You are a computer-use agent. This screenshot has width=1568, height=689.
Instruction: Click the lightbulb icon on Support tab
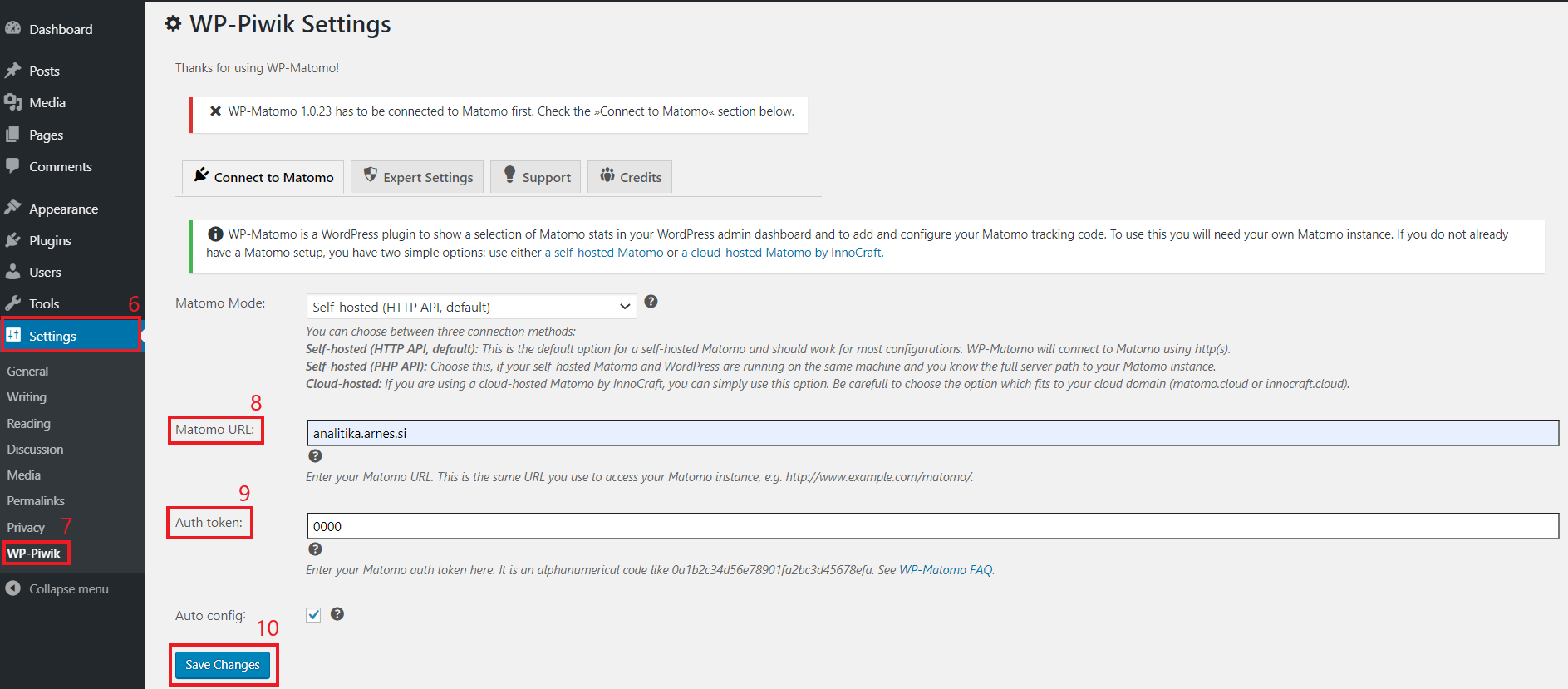(509, 174)
